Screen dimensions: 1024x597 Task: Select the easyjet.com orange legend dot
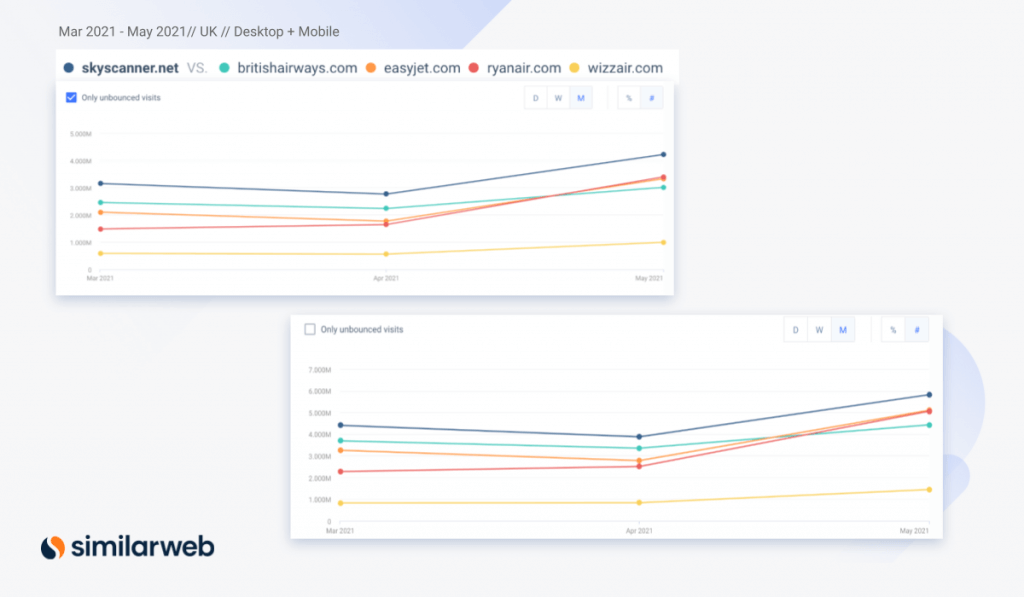tap(371, 68)
